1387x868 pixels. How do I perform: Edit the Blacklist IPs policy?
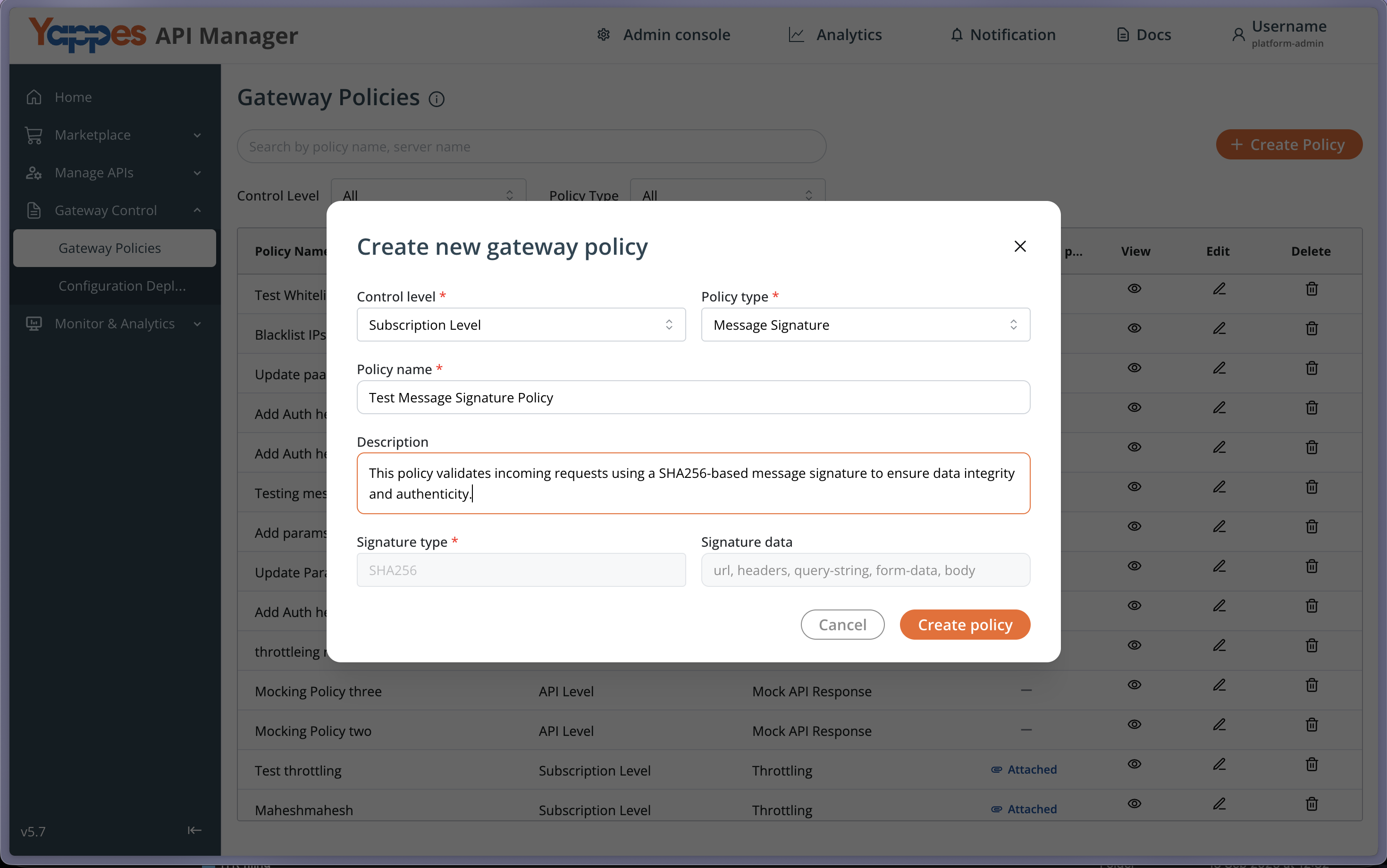1219,328
